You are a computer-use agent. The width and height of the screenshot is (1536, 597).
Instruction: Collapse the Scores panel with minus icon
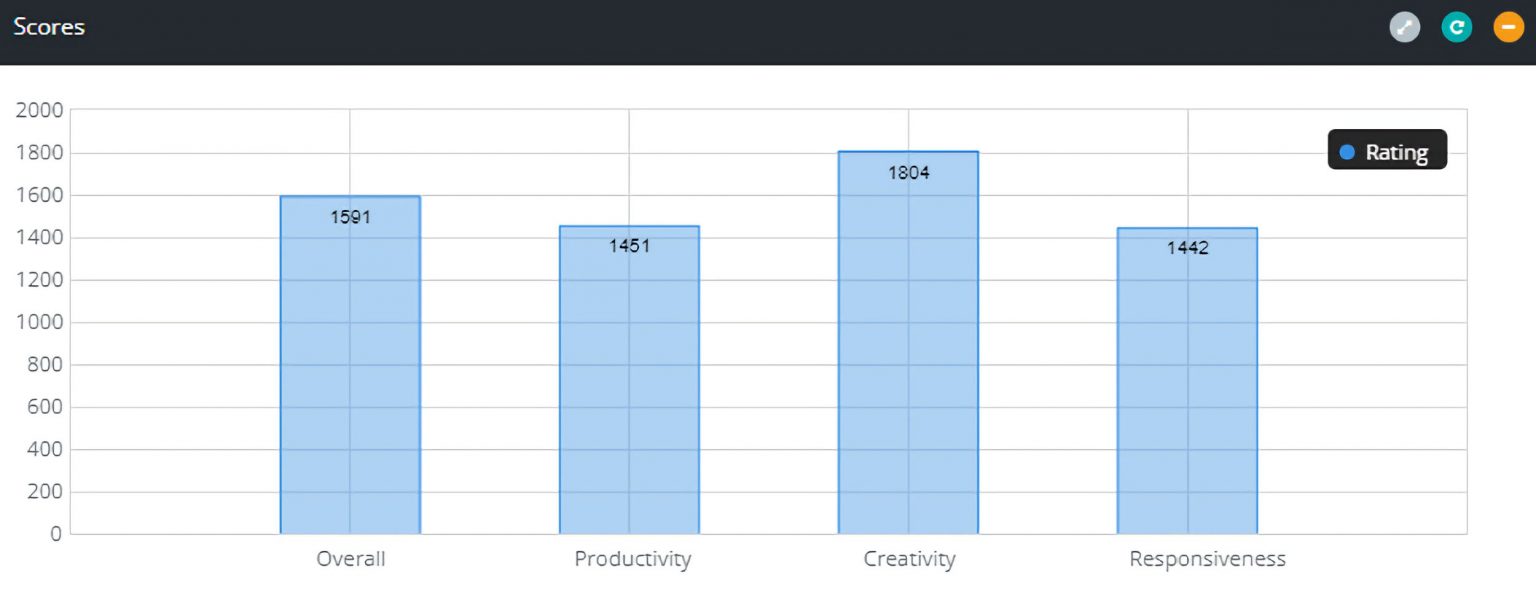(1509, 27)
